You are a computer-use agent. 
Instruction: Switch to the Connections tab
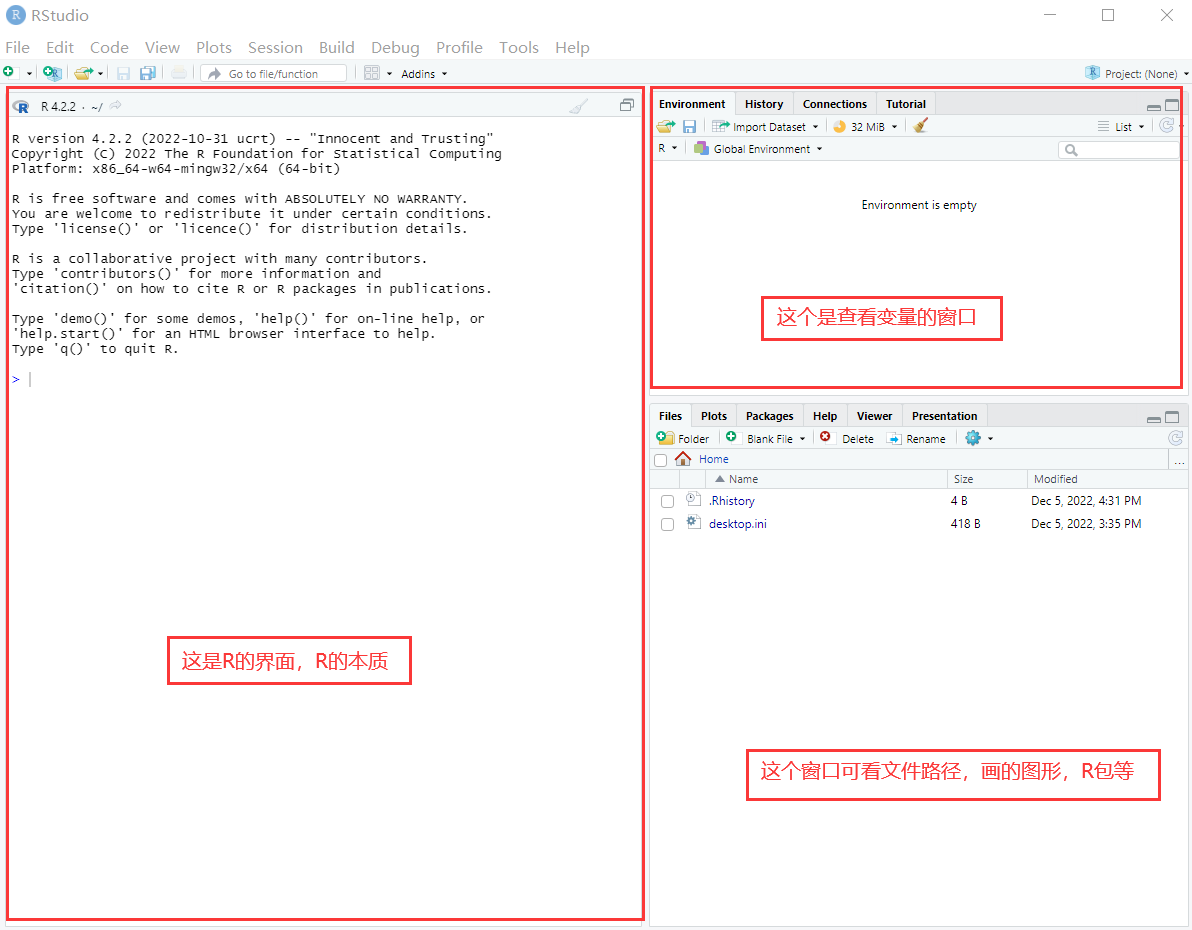[x=835, y=104]
